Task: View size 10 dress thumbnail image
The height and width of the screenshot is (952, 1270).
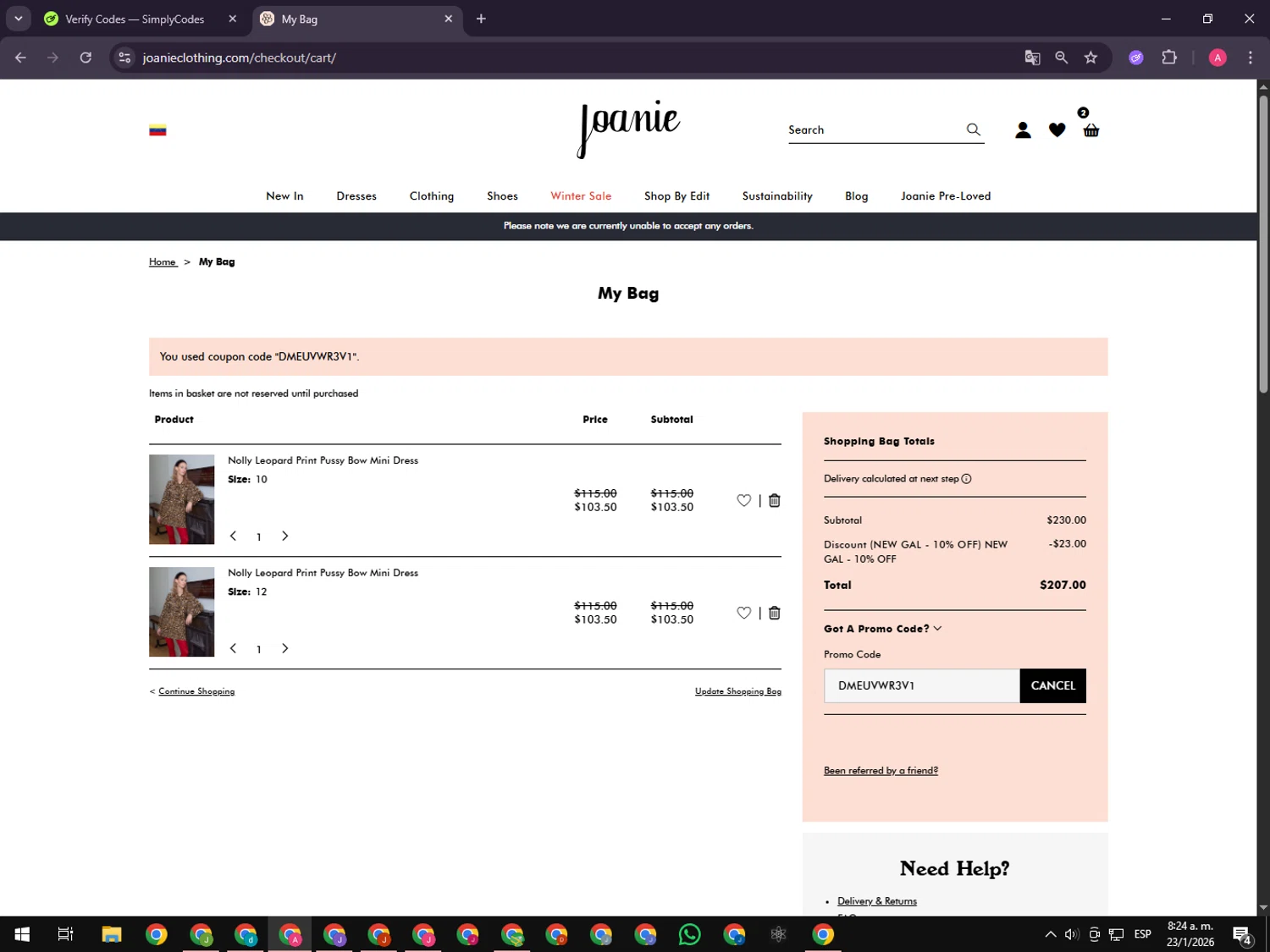Action: [x=181, y=499]
